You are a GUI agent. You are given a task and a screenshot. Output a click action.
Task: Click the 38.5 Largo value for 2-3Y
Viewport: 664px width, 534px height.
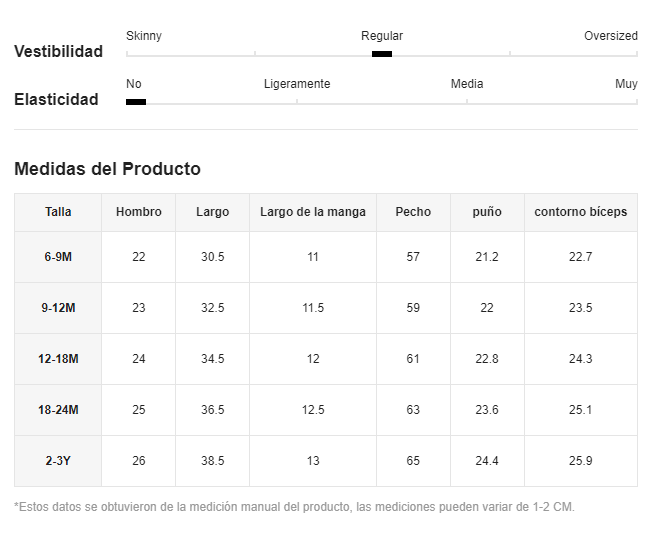213,461
